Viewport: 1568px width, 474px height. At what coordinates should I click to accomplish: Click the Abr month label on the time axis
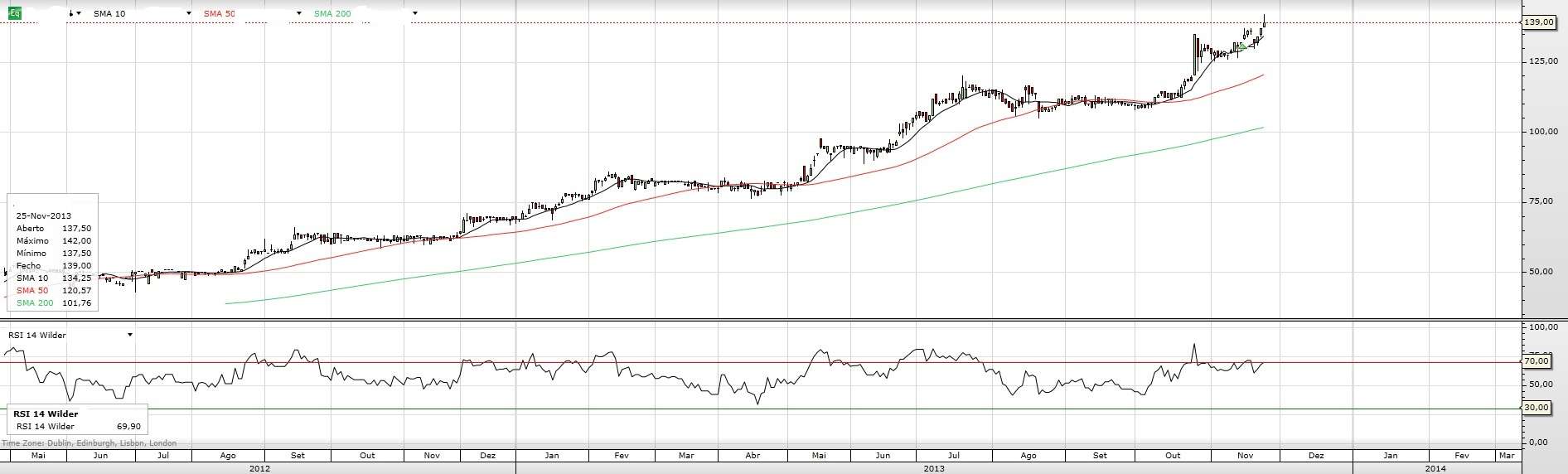(x=753, y=456)
